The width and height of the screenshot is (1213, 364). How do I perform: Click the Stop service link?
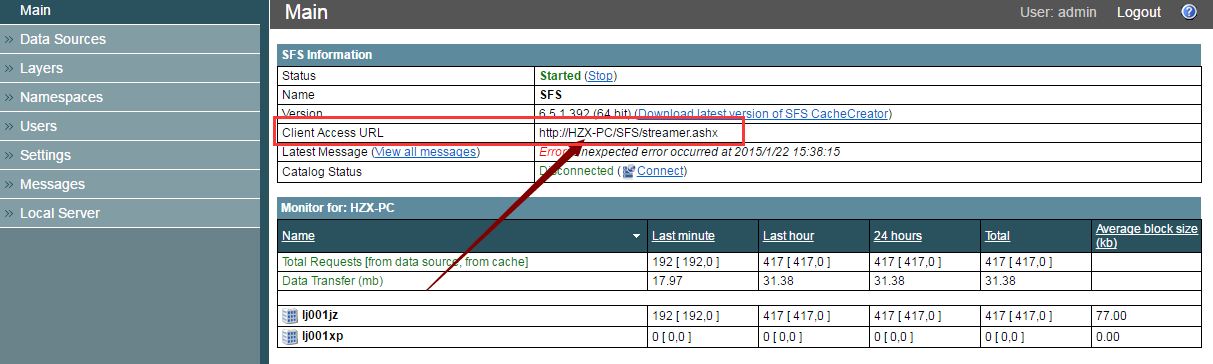(601, 75)
